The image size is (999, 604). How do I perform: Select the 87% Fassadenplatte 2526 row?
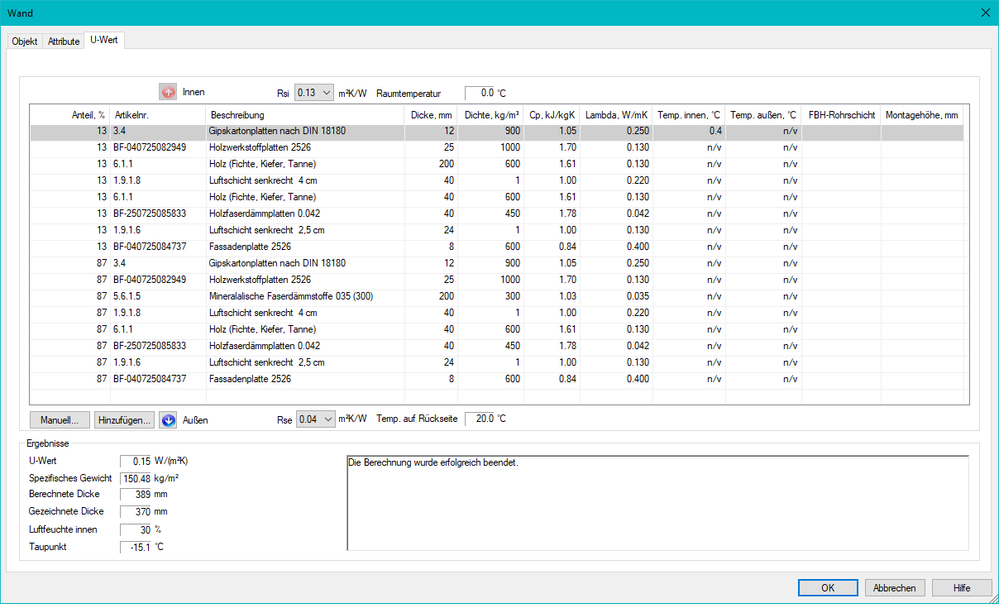tap(497, 379)
